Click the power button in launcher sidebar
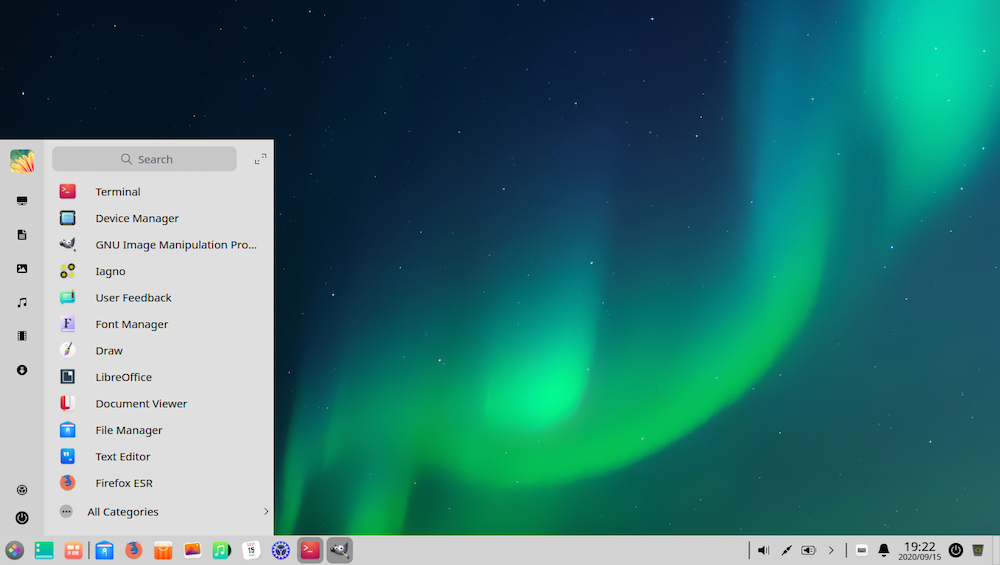This screenshot has width=1000, height=565. (22, 518)
